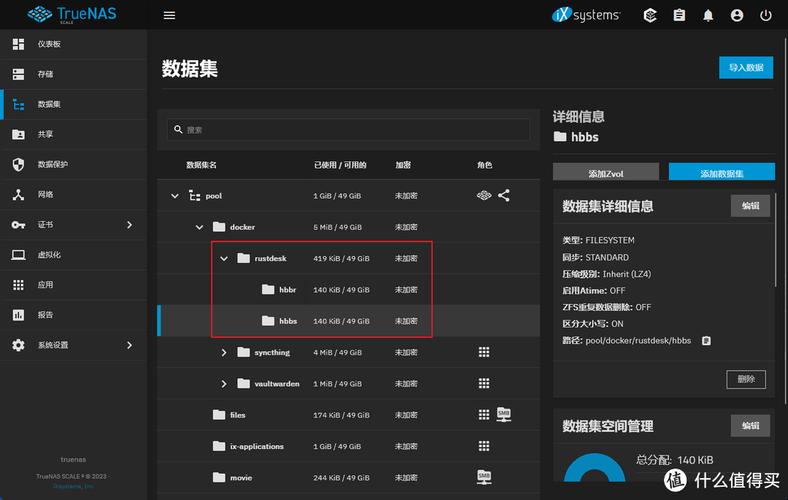Click 编辑 in 数据集空间管理 card
The width and height of the screenshot is (788, 500).
750,426
